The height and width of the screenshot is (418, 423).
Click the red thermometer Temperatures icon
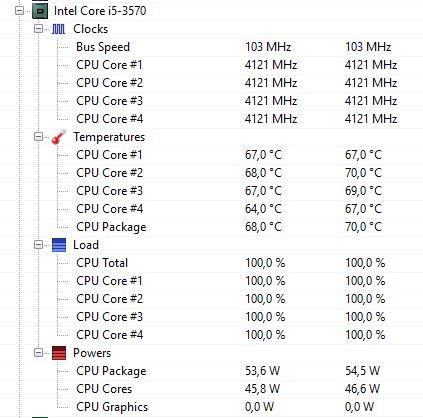(59, 137)
